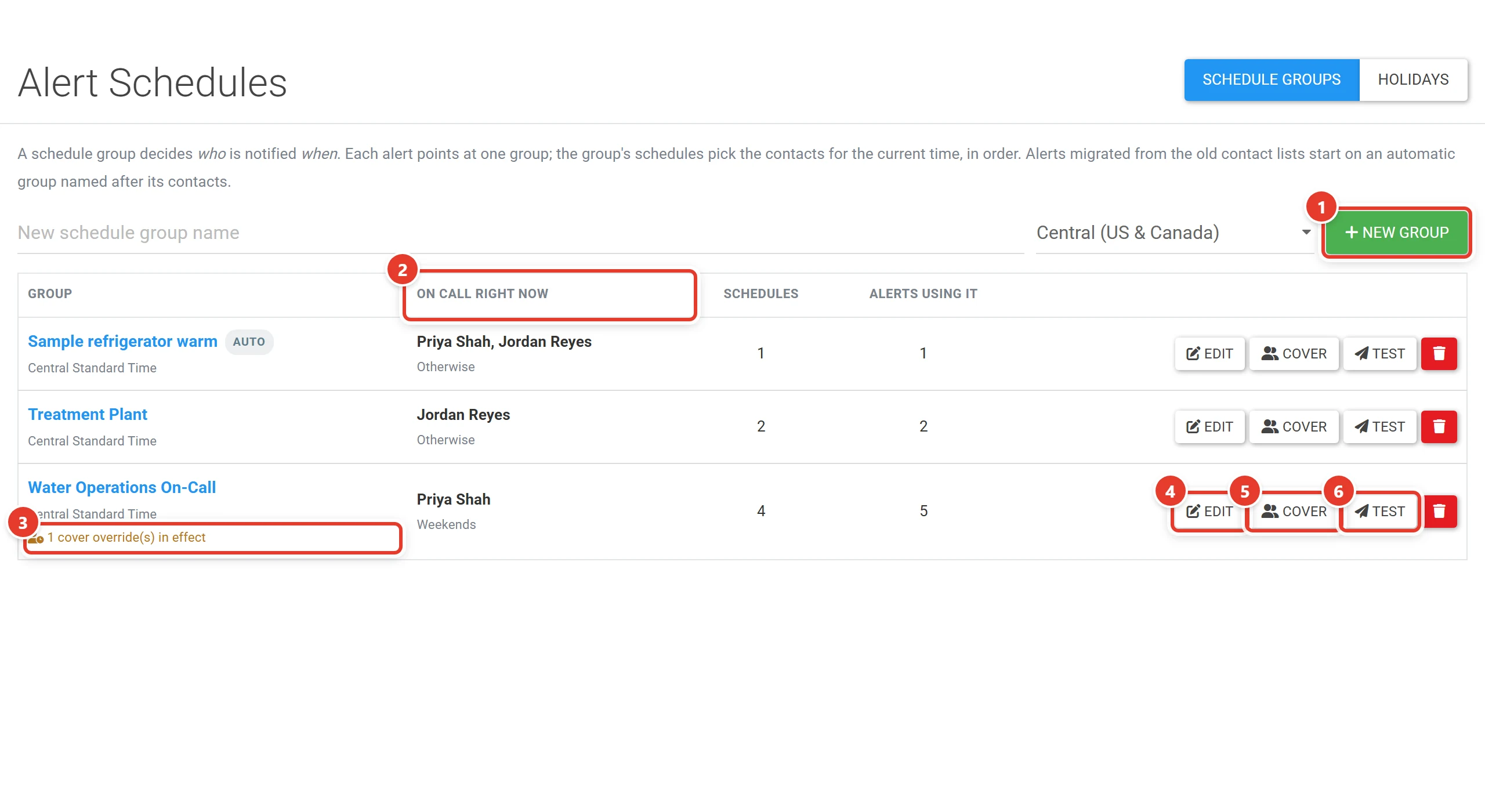Edit the Water Operations On-Call group
1485x812 pixels.
1209,511
